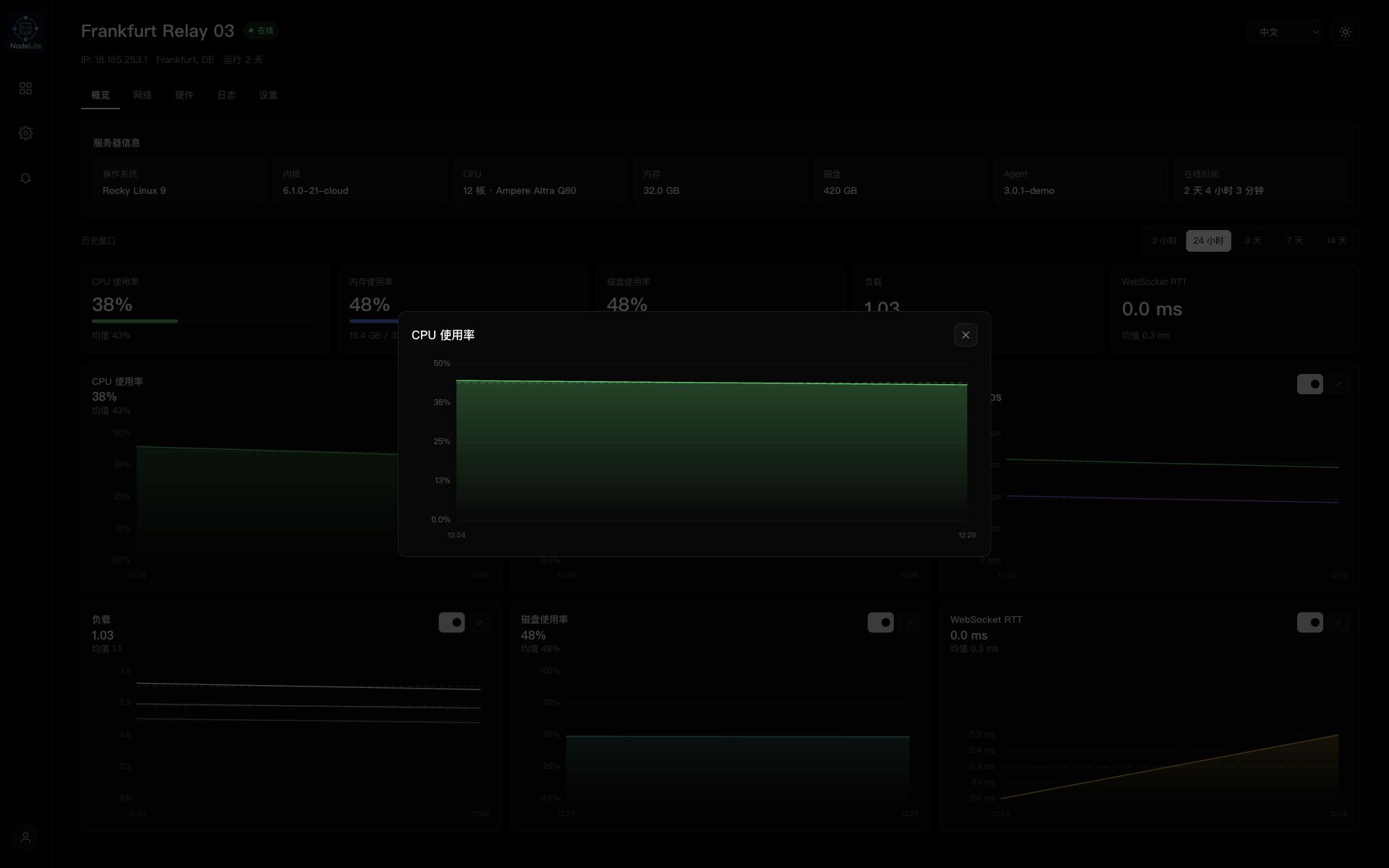1389x868 pixels.
Task: Click the 在线 status badge
Action: (x=261, y=30)
